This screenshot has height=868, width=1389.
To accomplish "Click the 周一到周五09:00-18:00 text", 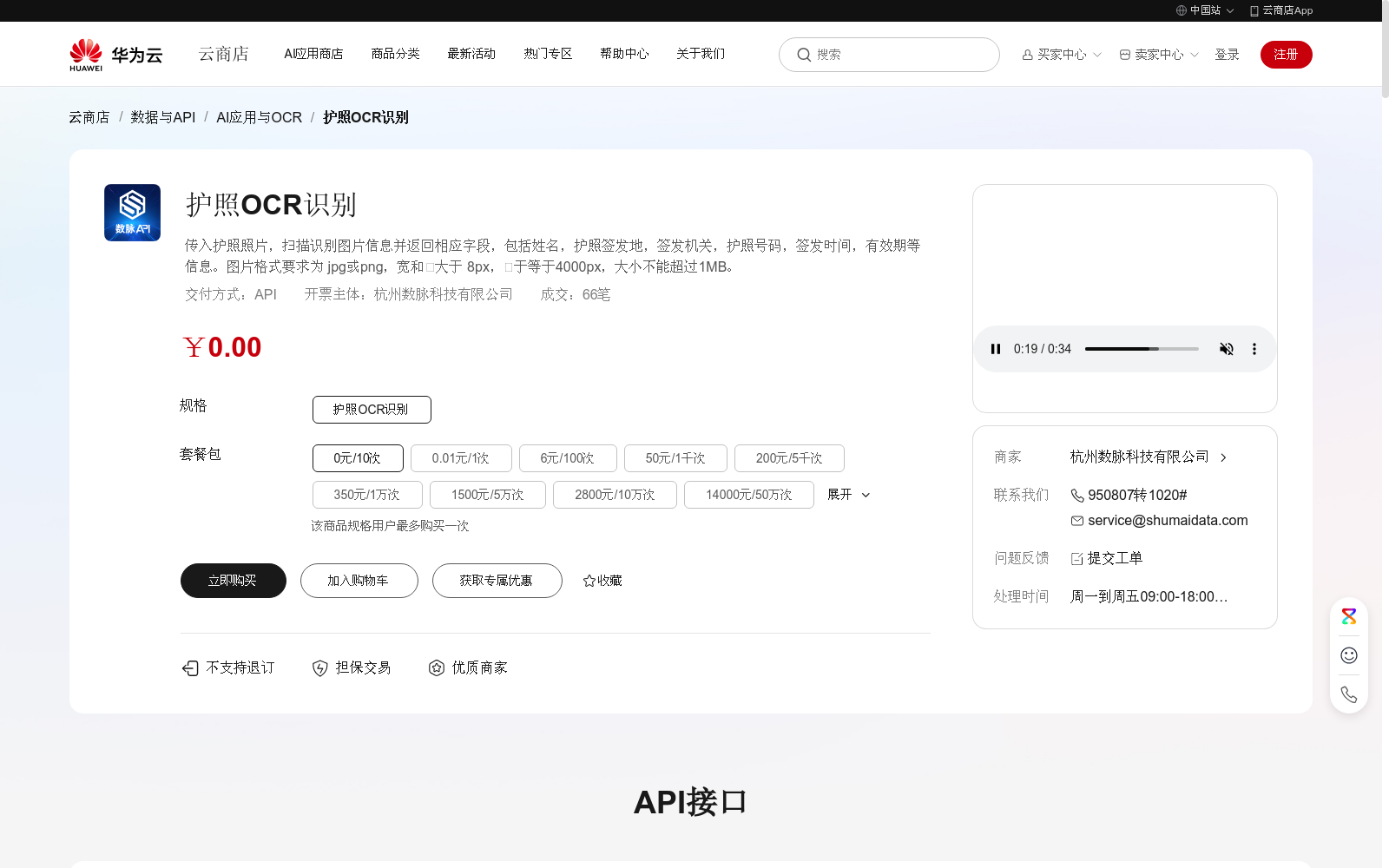I will pos(1149,597).
